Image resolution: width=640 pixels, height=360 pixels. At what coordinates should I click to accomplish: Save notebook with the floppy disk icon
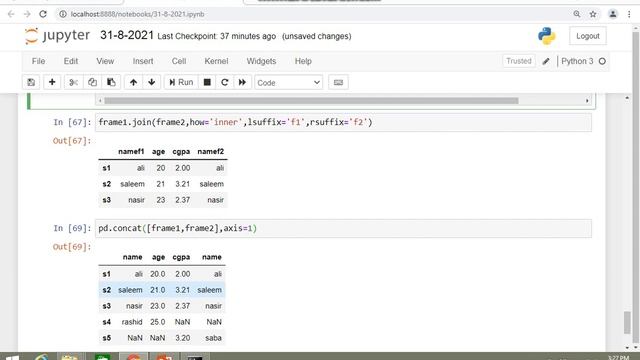(x=31, y=82)
